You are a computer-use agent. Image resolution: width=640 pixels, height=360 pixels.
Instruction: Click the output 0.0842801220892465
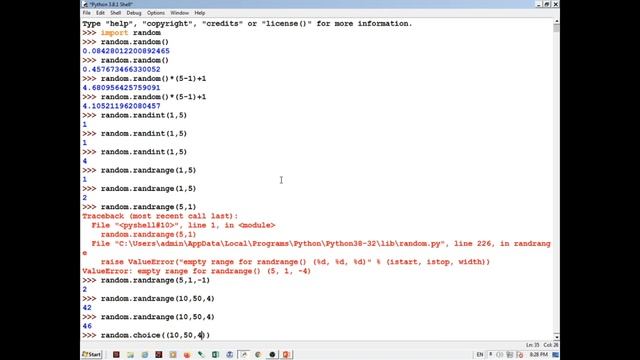click(126, 51)
